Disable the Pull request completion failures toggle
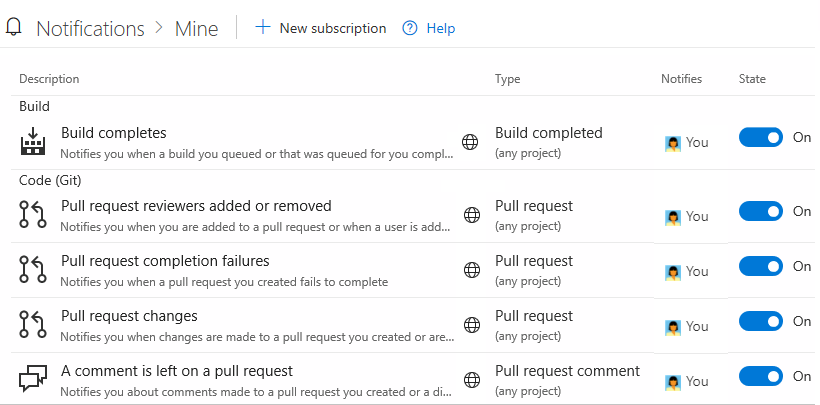 point(761,267)
